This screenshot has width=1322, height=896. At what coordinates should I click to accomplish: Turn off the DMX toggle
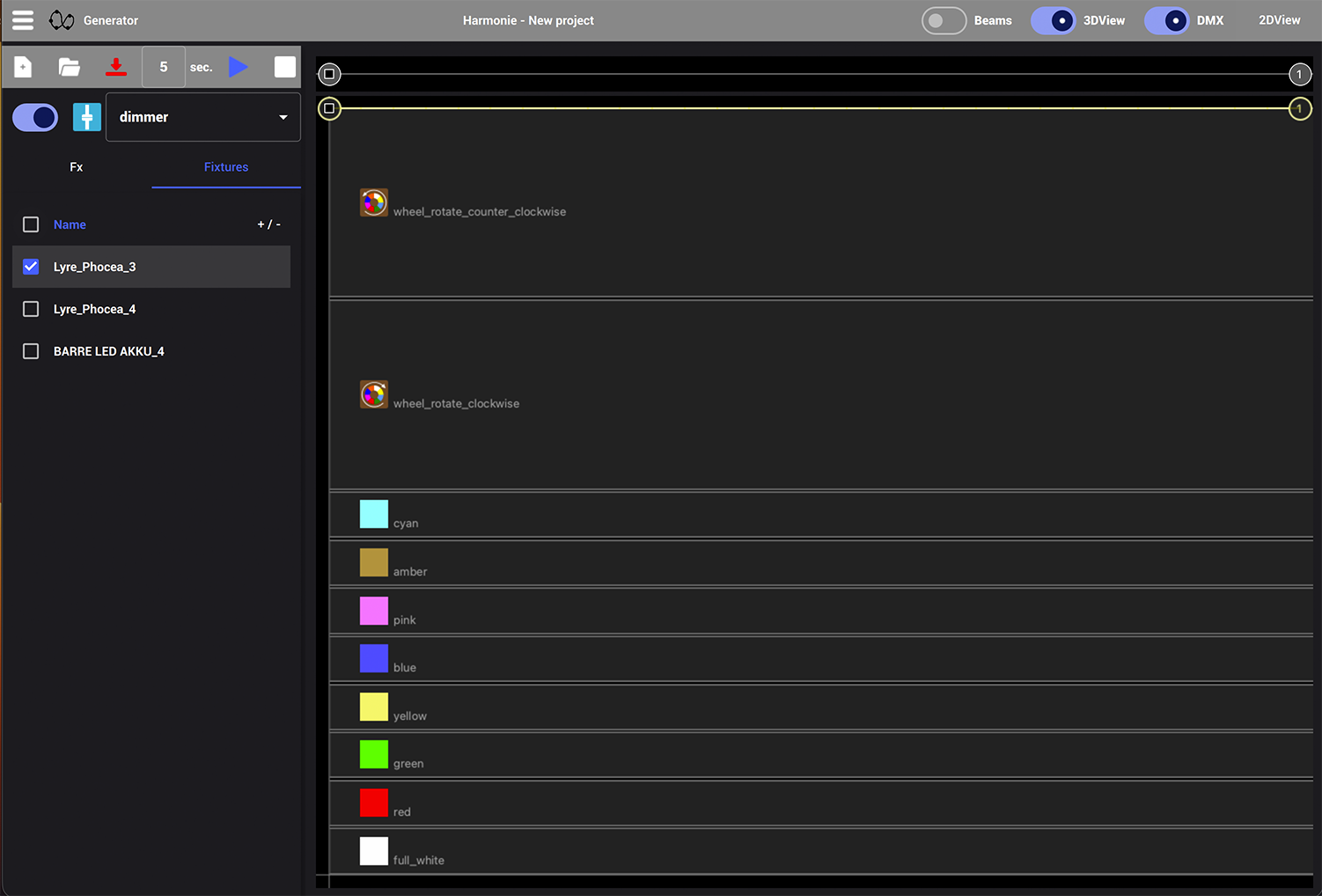pos(1167,20)
